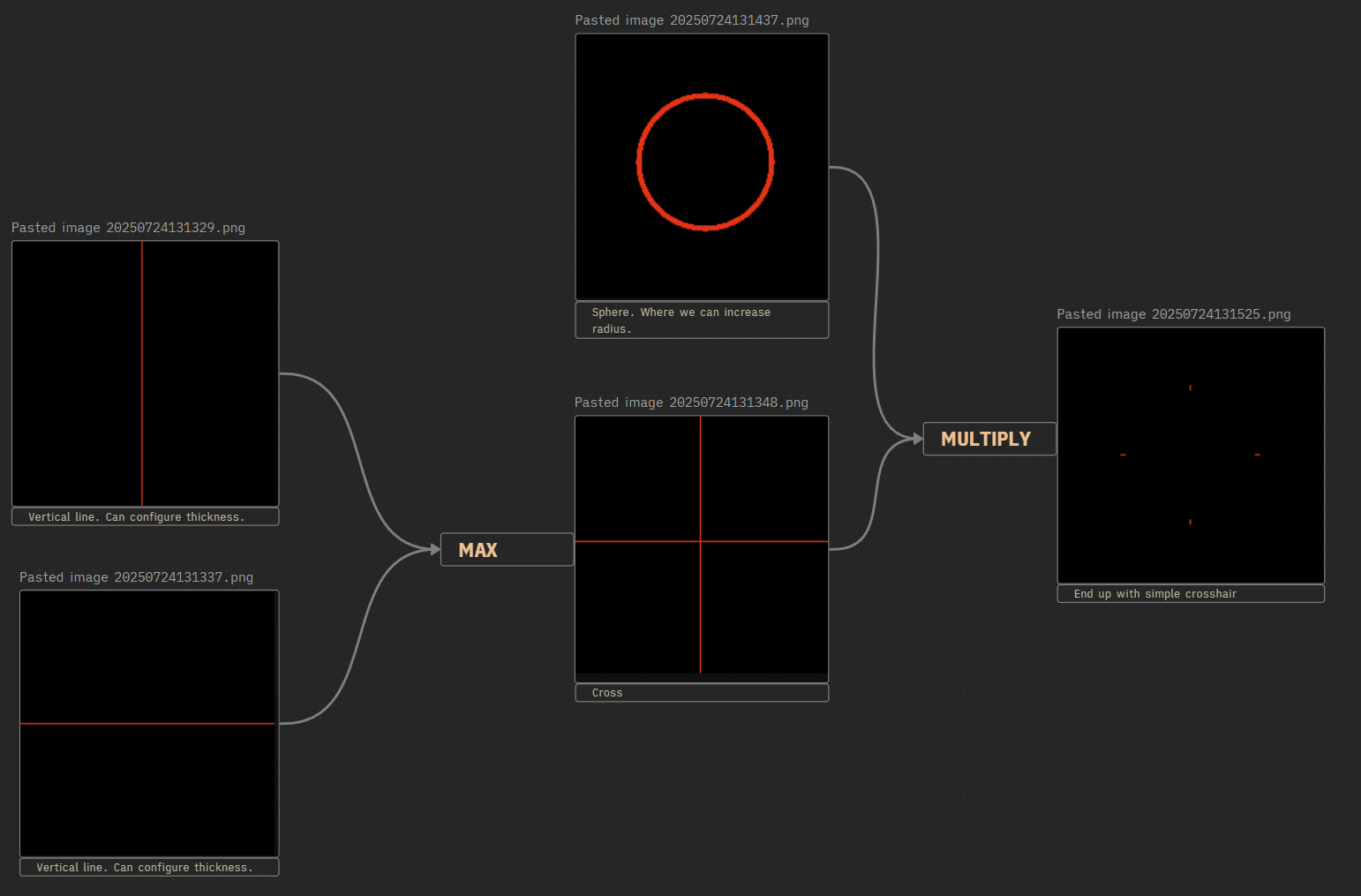
Task: Click the right-side red tick in the crosshair image
Action: tap(1257, 455)
